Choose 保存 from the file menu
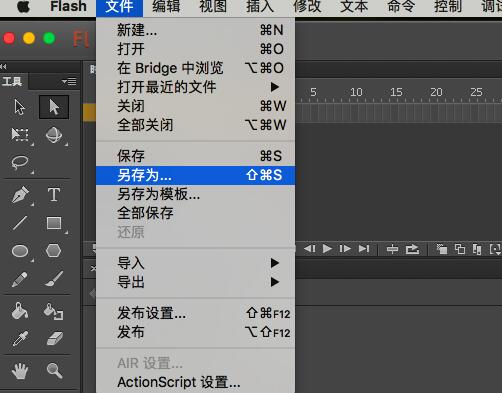 [x=195, y=156]
